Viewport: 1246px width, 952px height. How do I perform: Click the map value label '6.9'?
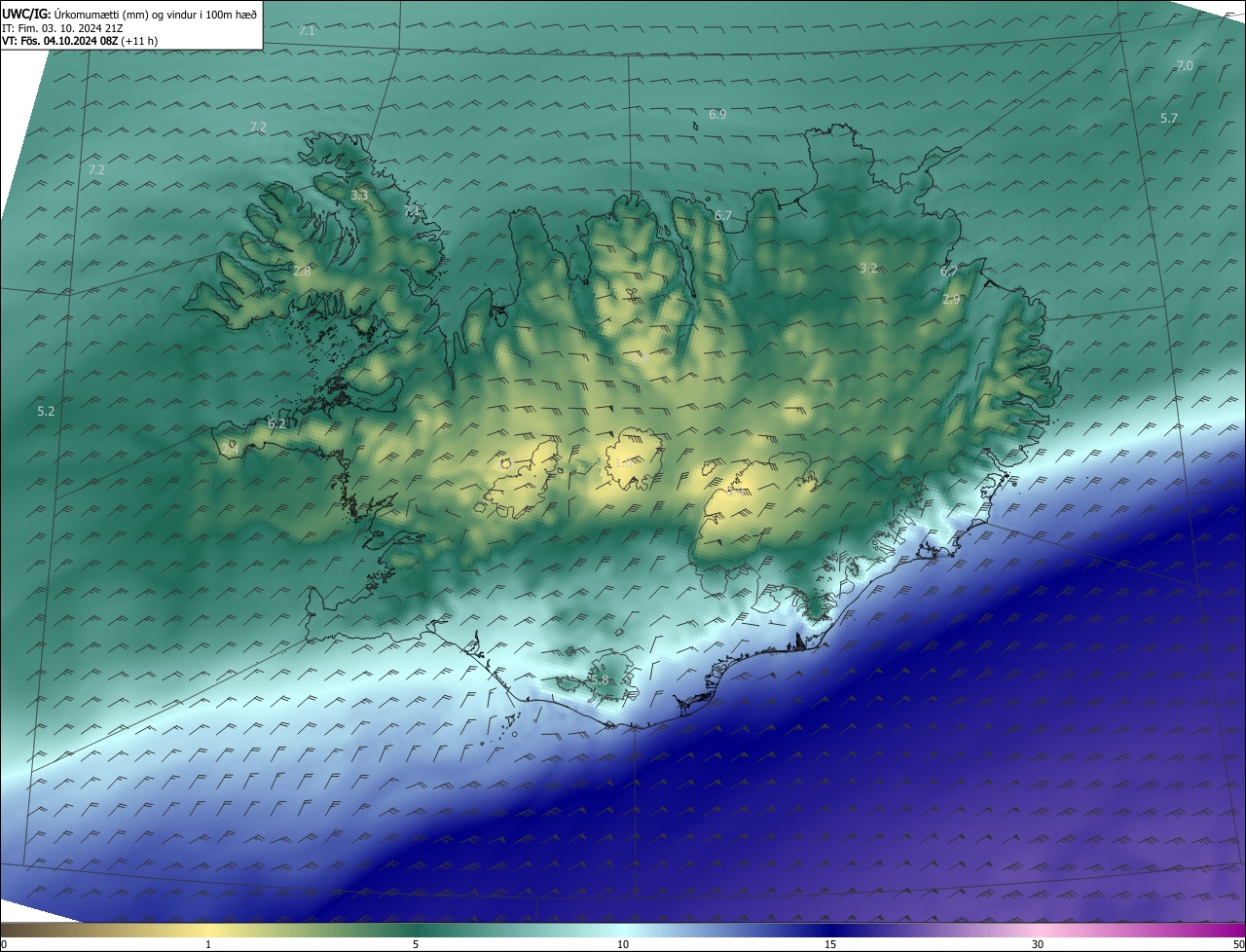click(x=717, y=115)
